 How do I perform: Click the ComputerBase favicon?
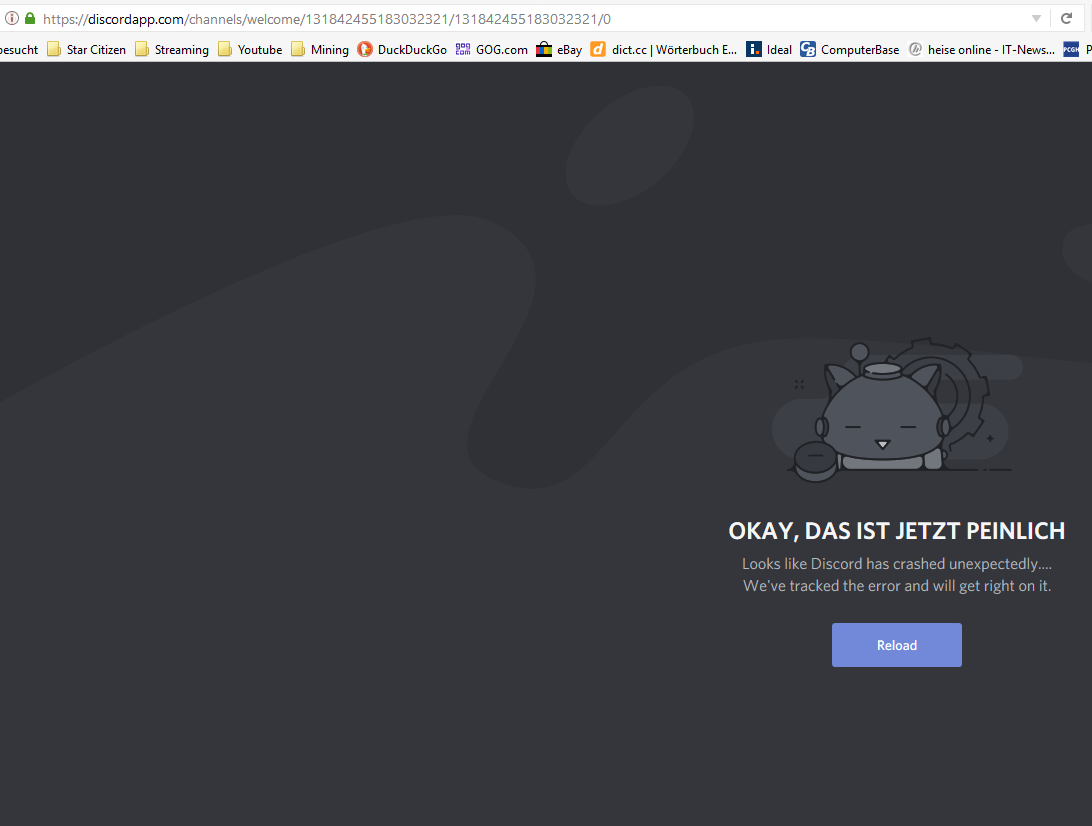(808, 49)
